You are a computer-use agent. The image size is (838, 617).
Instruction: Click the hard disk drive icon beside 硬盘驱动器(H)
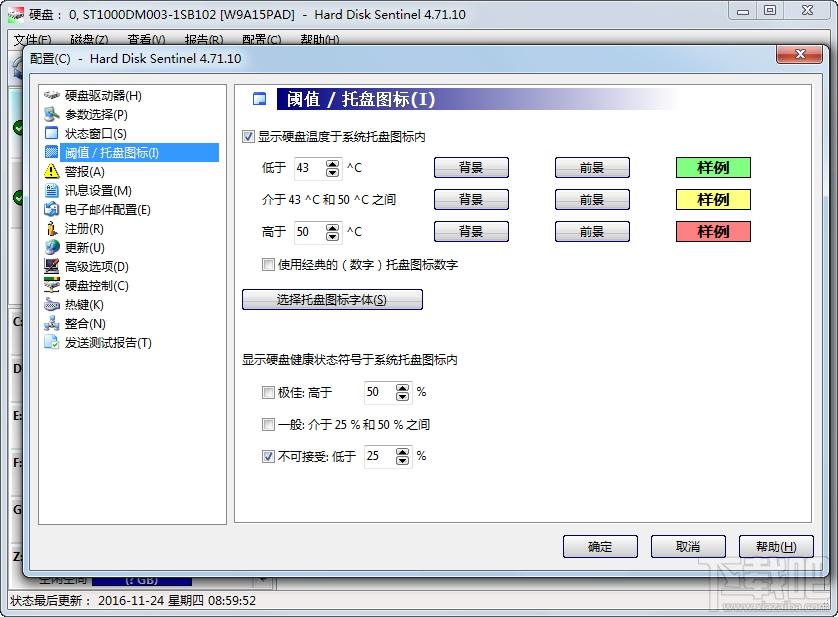pos(52,96)
